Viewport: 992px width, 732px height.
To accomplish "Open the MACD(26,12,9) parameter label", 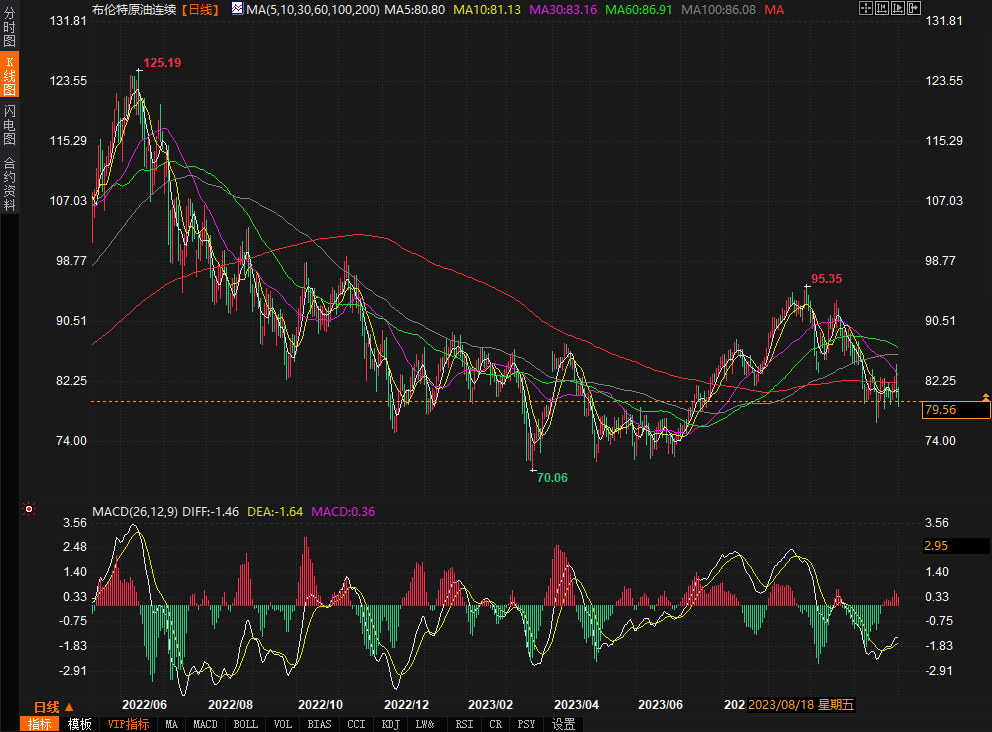I will click(x=135, y=512).
